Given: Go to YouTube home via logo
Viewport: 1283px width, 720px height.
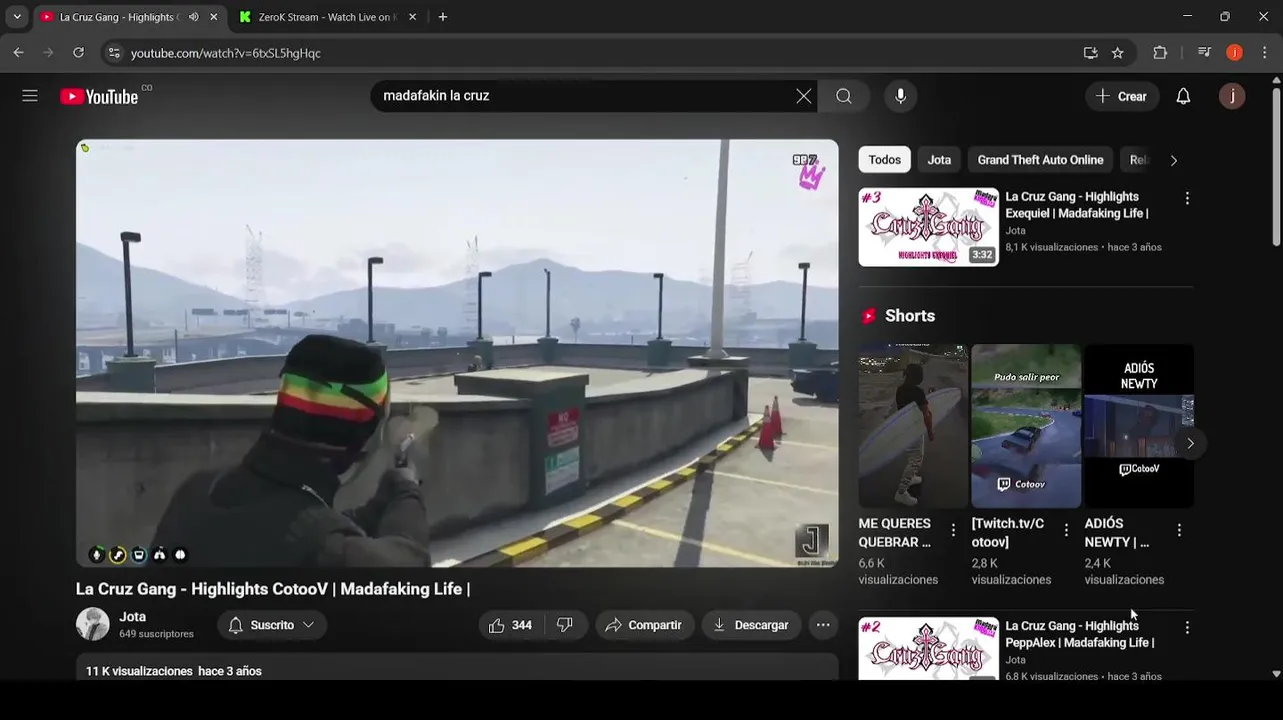Looking at the screenshot, I should click(99, 96).
